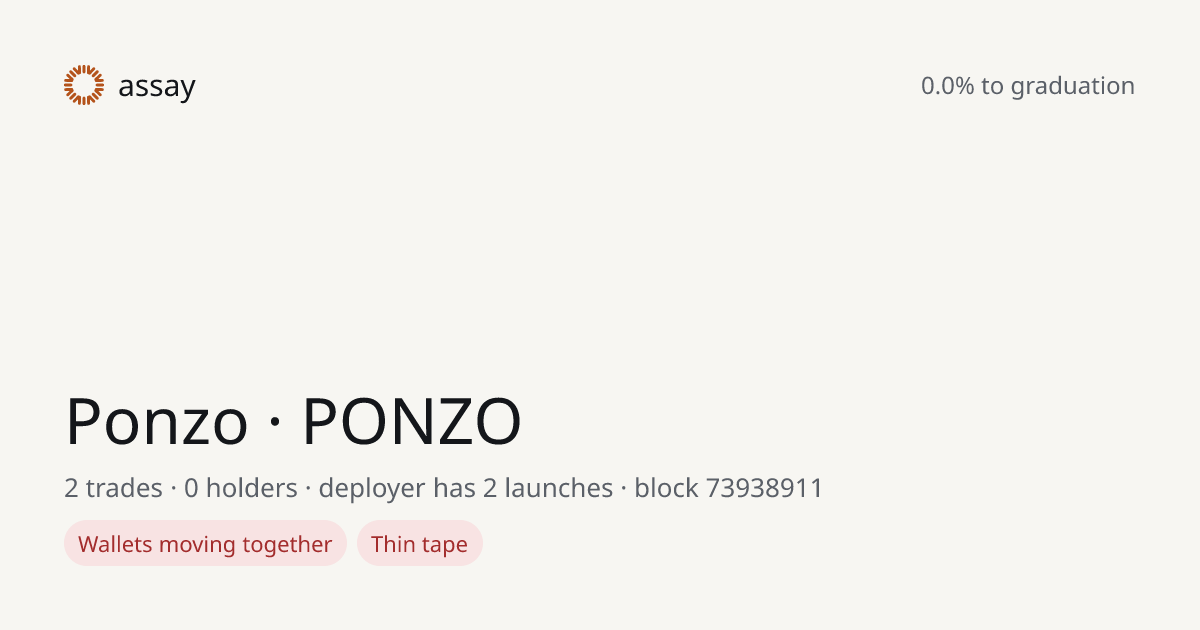
Task: Click the "Thin tape" warning tag
Action: 420,543
